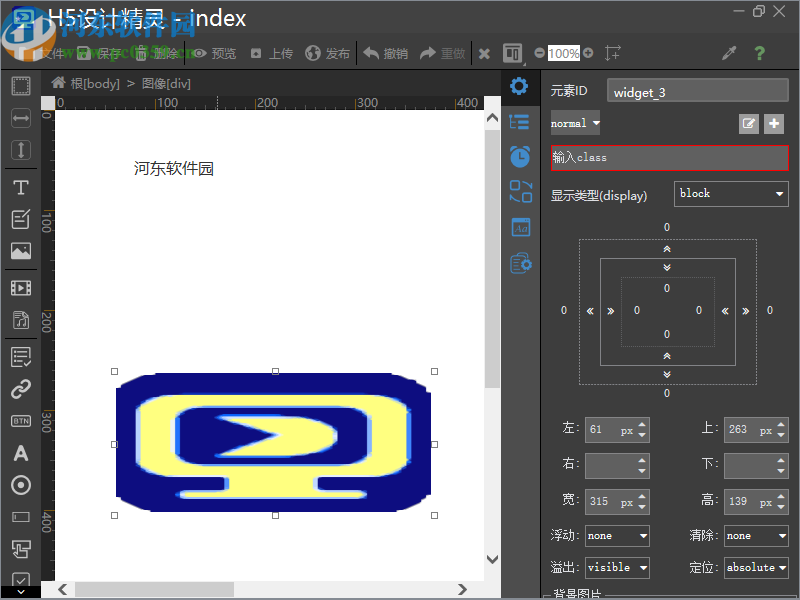The height and width of the screenshot is (600, 800).
Task: Click the green help question mark icon
Action: click(x=759, y=53)
